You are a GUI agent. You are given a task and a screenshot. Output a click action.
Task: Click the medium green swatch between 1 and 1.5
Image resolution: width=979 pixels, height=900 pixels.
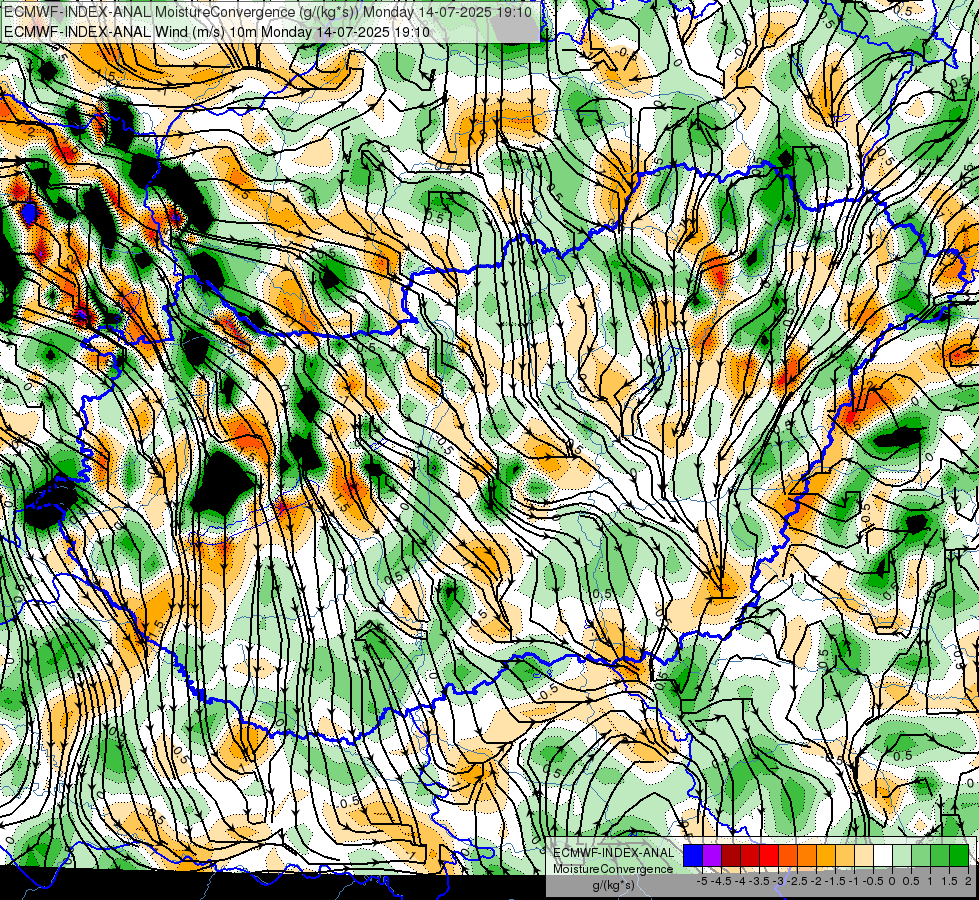940,856
